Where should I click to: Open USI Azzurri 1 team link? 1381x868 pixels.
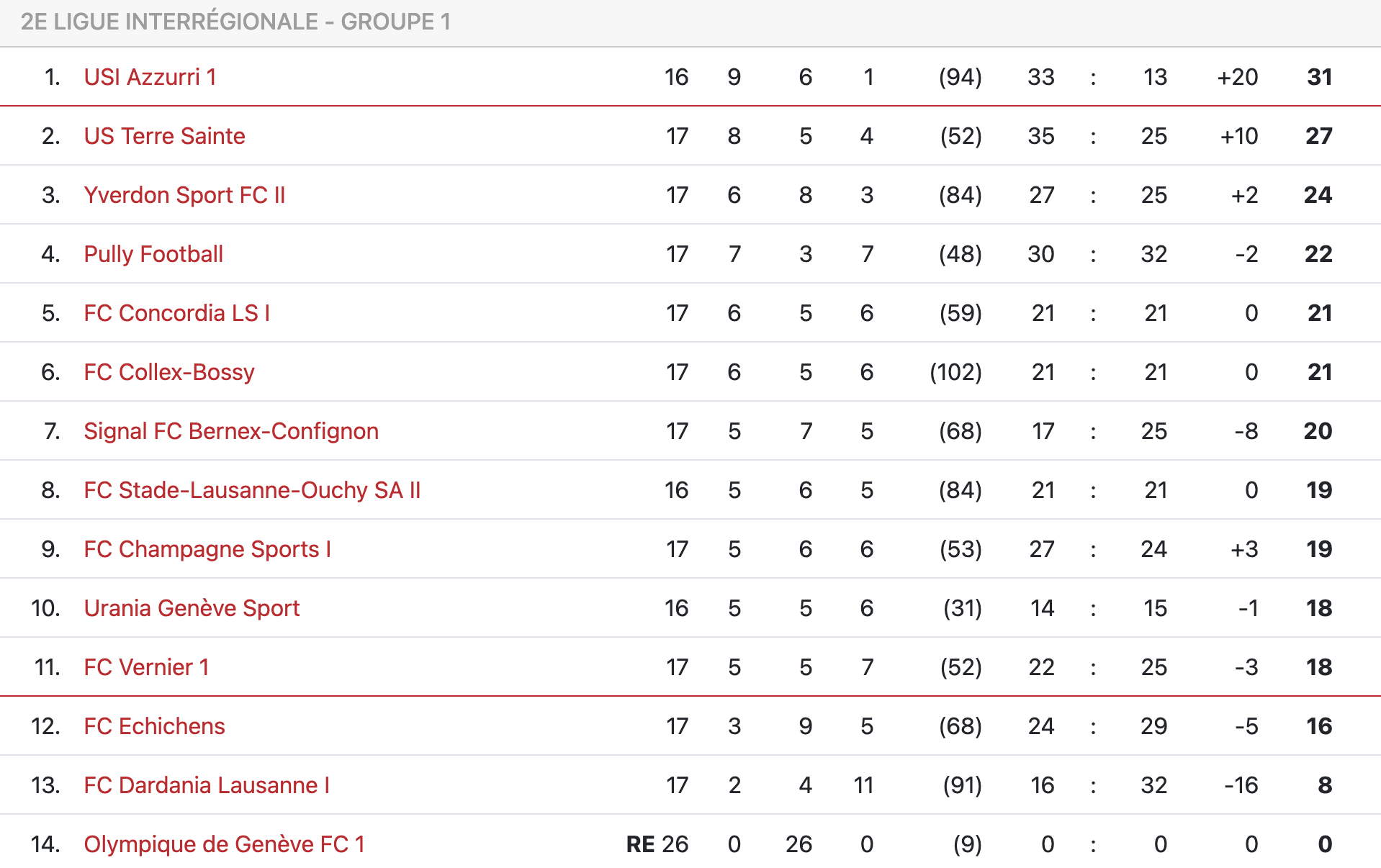point(150,77)
